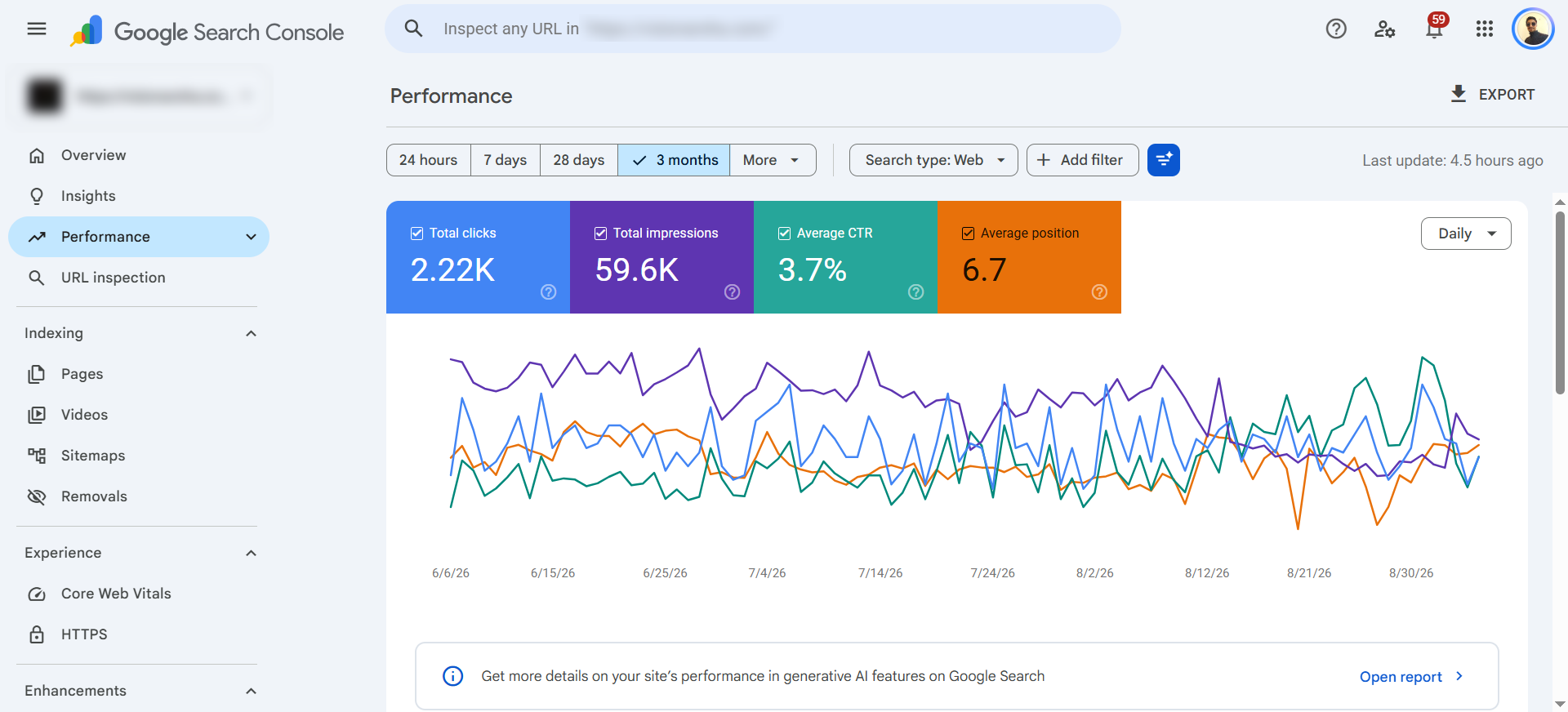Open the account profile avatar

click(x=1533, y=29)
